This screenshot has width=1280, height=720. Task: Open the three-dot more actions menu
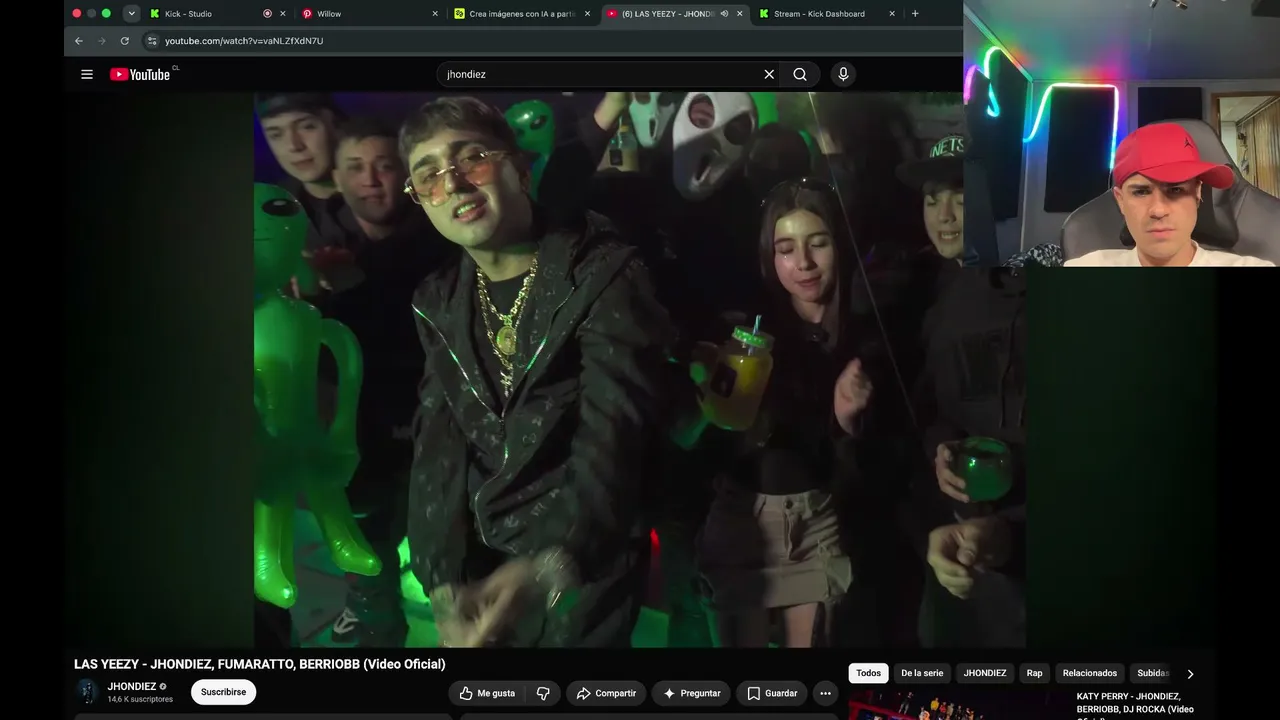(x=825, y=693)
